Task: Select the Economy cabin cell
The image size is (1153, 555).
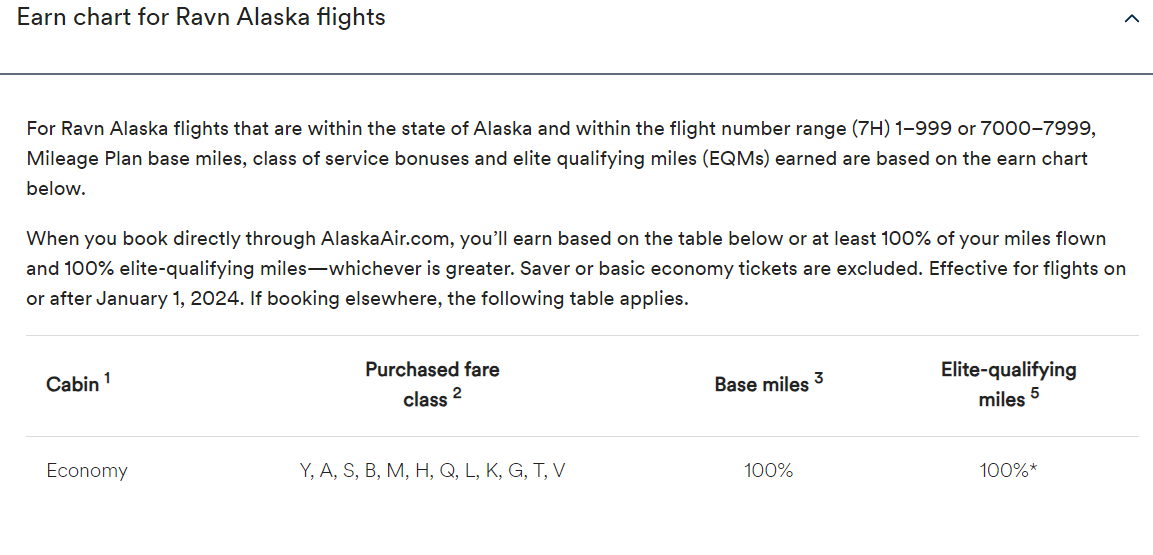Action: [87, 470]
